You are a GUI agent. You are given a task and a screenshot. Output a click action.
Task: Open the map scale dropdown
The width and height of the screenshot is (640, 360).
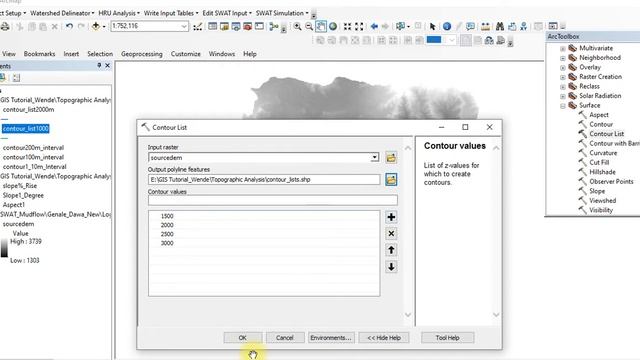[184, 27]
